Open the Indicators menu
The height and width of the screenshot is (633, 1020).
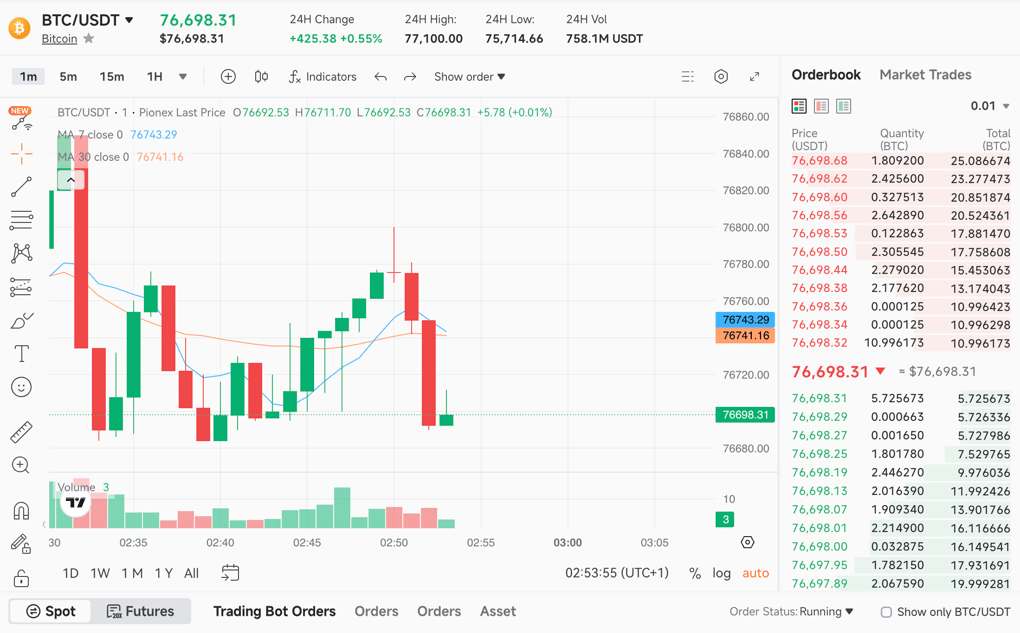coord(323,77)
